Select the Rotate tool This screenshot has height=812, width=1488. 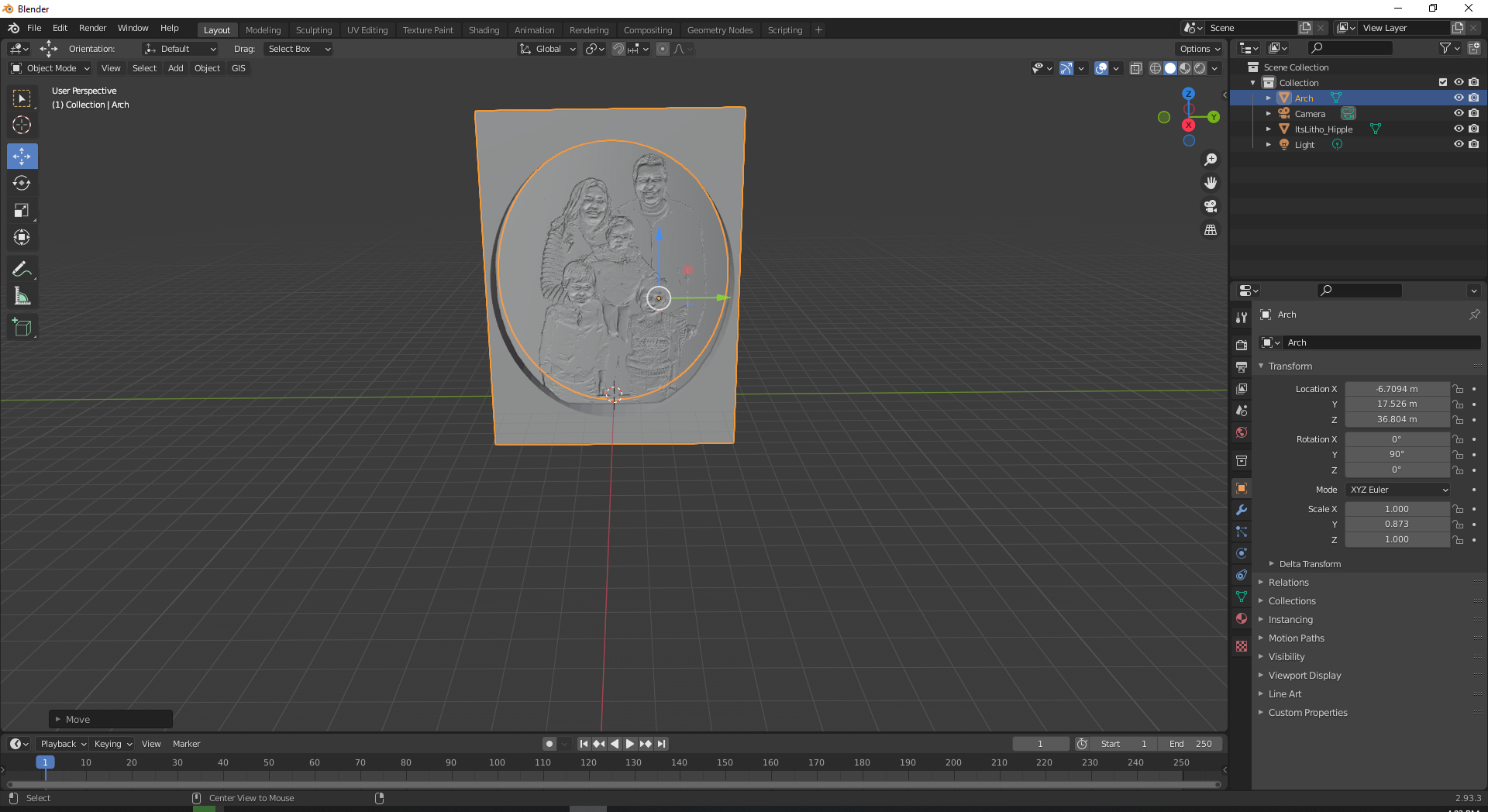(22, 183)
